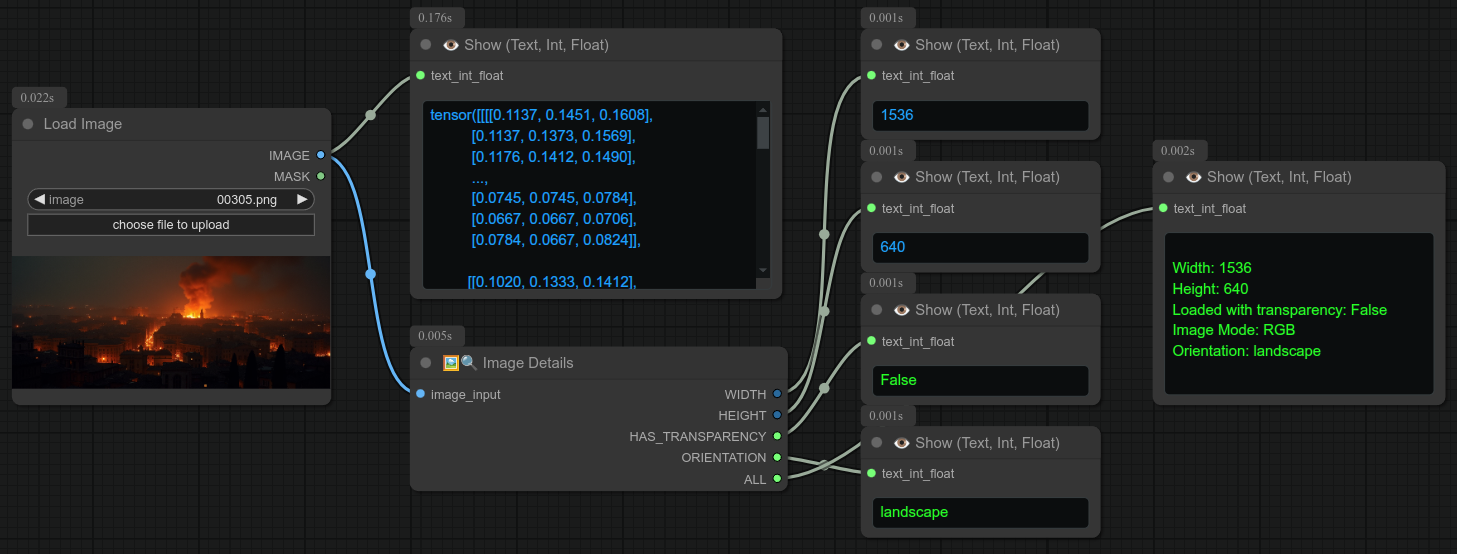
Task: Click the MASK output port on Load Image
Action: click(x=320, y=176)
